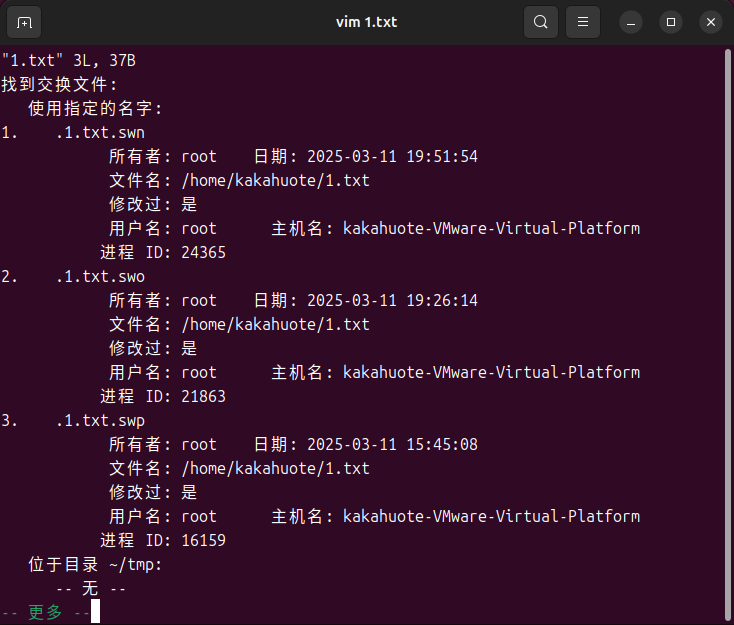Click the date 2025-03-11 19:51:54
This screenshot has height=625, width=734.
point(392,157)
